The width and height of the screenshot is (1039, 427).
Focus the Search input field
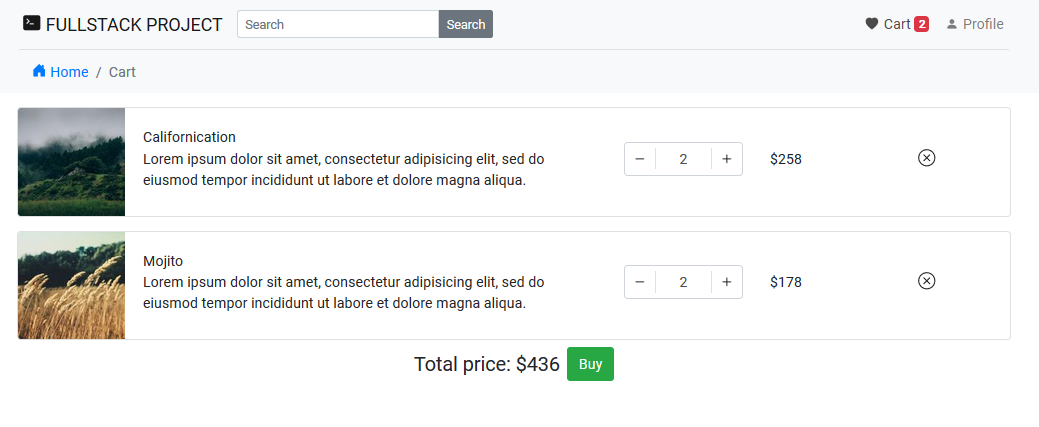pos(338,24)
